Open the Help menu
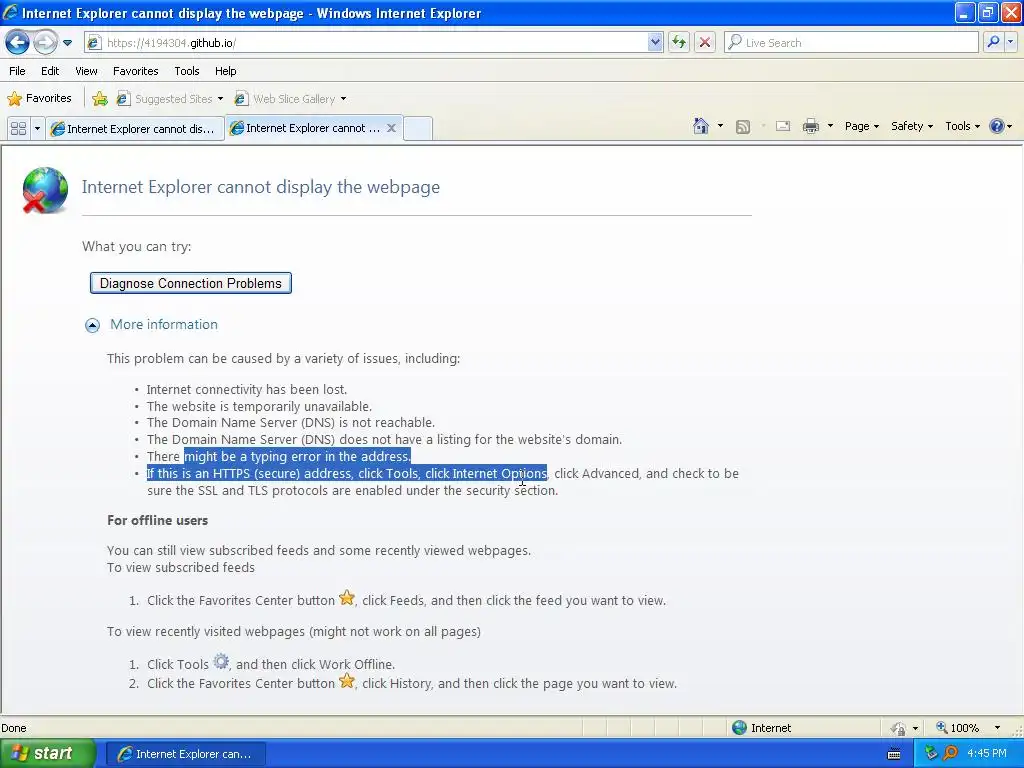1024x768 pixels. (x=225, y=71)
